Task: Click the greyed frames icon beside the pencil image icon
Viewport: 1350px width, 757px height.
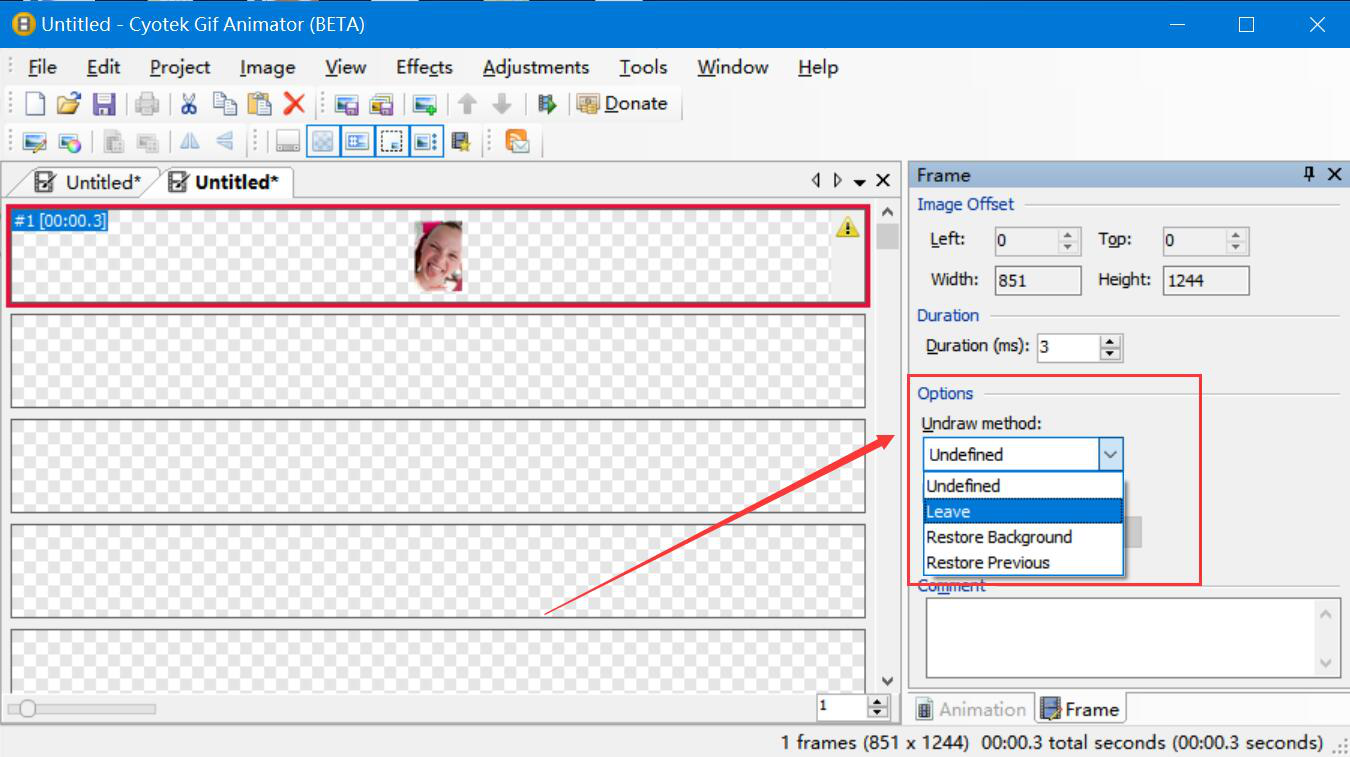Action: 114,142
